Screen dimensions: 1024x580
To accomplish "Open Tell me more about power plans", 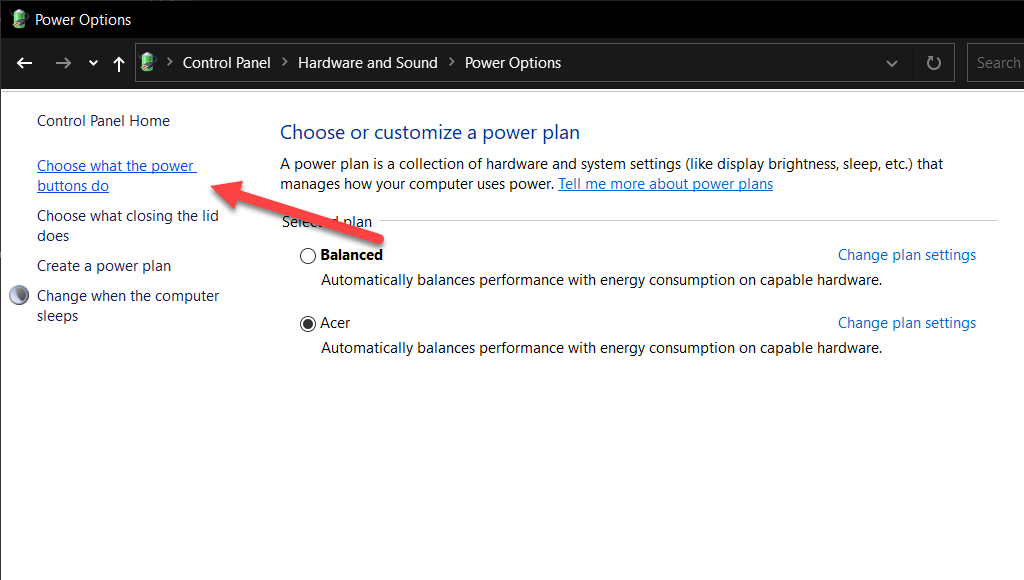I will [665, 184].
